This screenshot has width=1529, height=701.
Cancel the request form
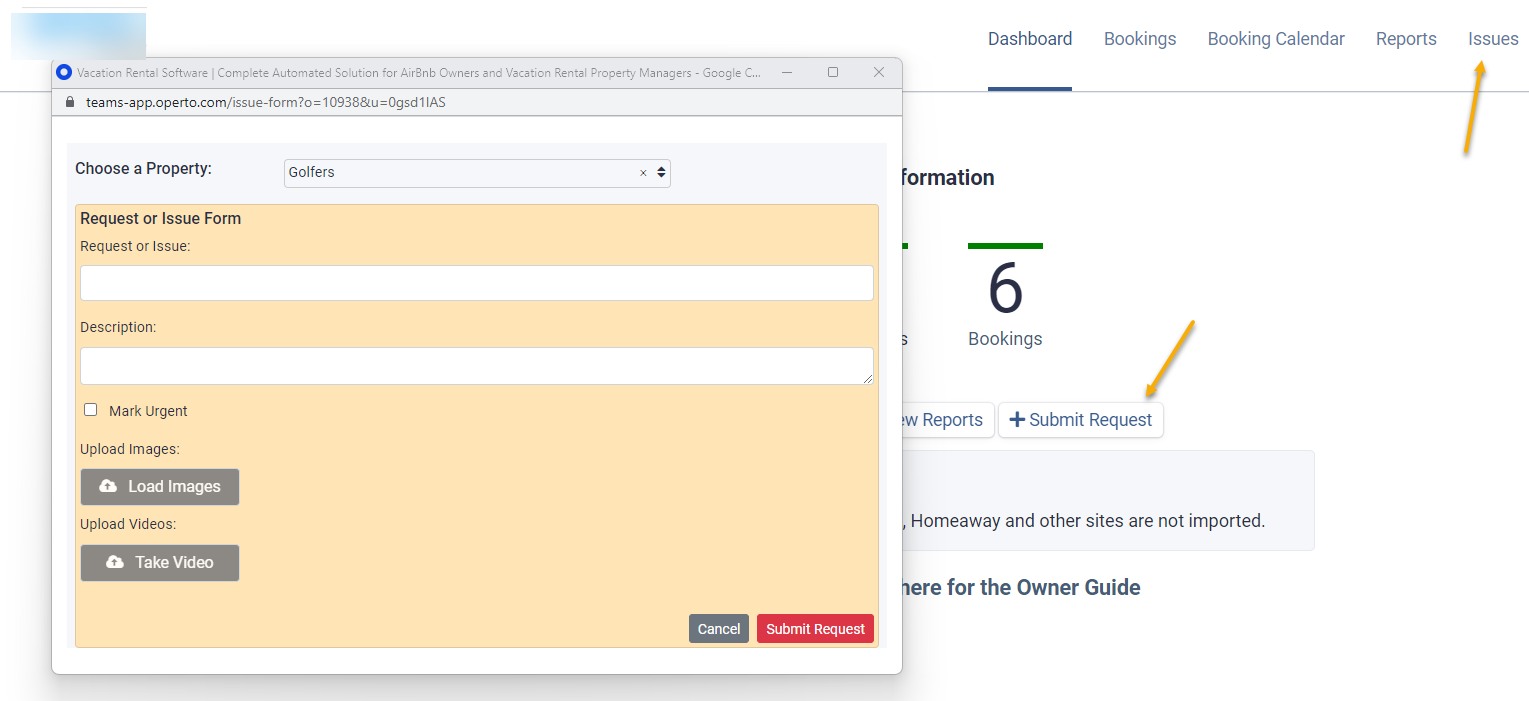(x=718, y=629)
